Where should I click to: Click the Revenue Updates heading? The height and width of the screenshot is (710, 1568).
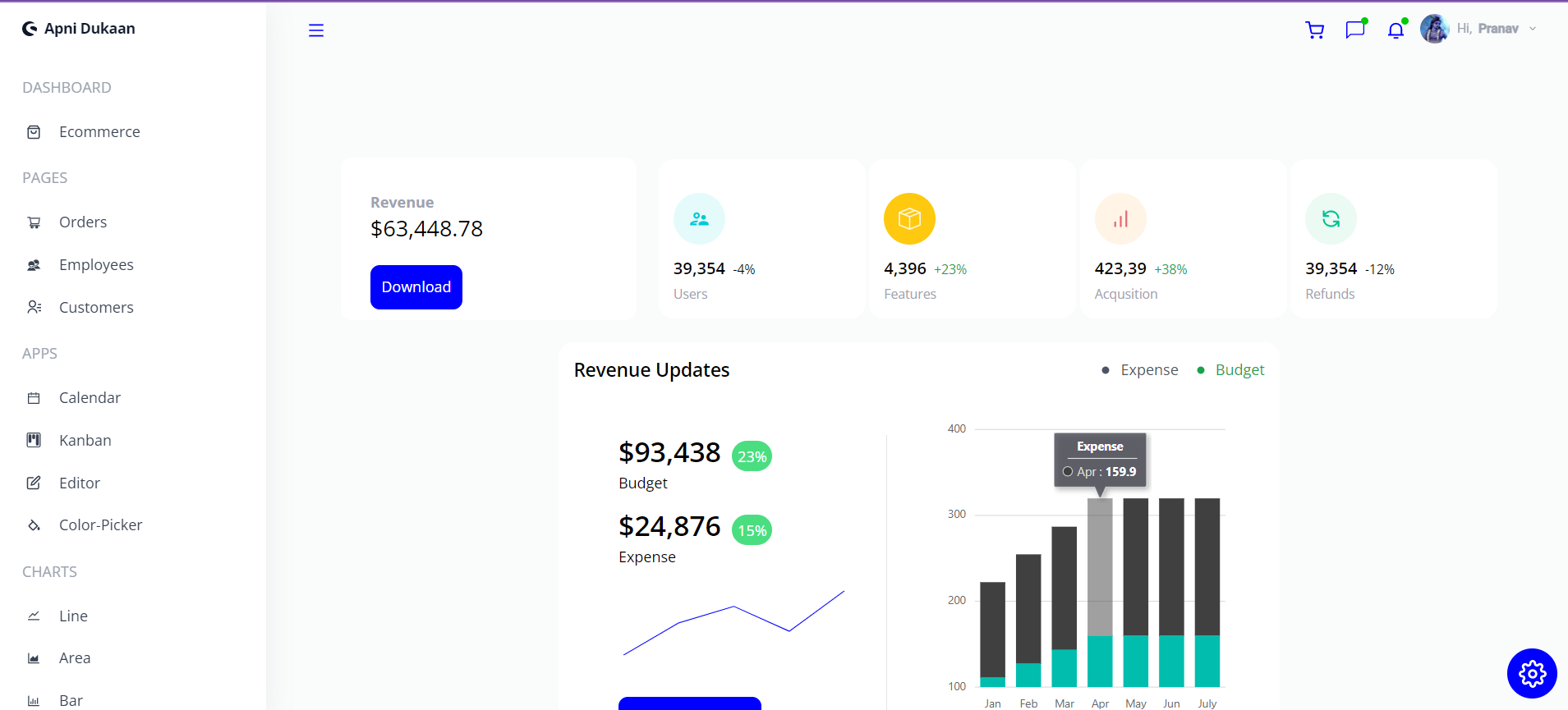(651, 370)
